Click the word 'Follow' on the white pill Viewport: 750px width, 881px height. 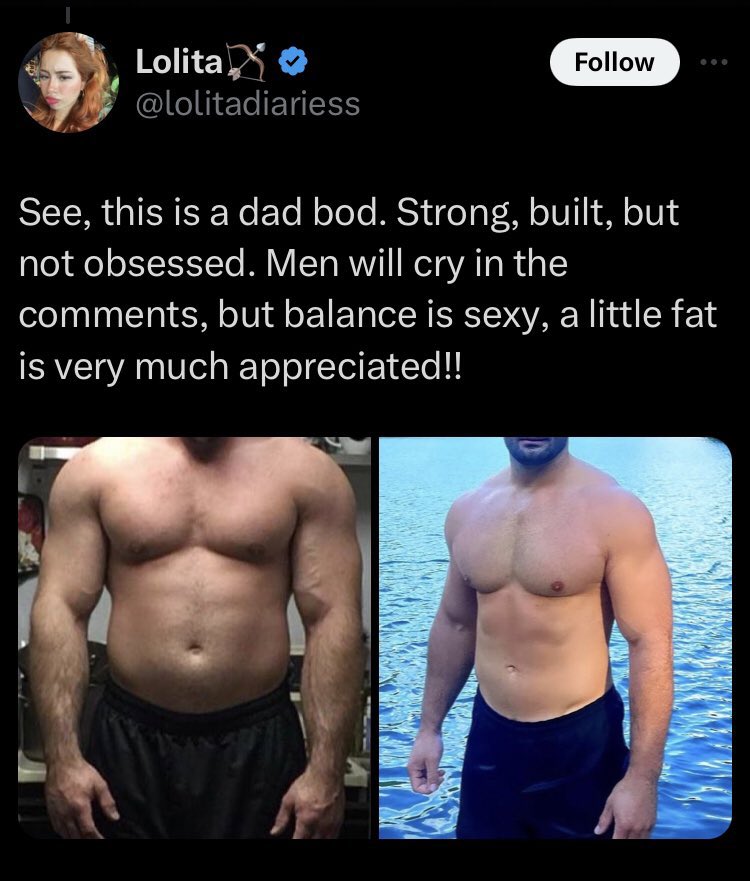coord(615,62)
